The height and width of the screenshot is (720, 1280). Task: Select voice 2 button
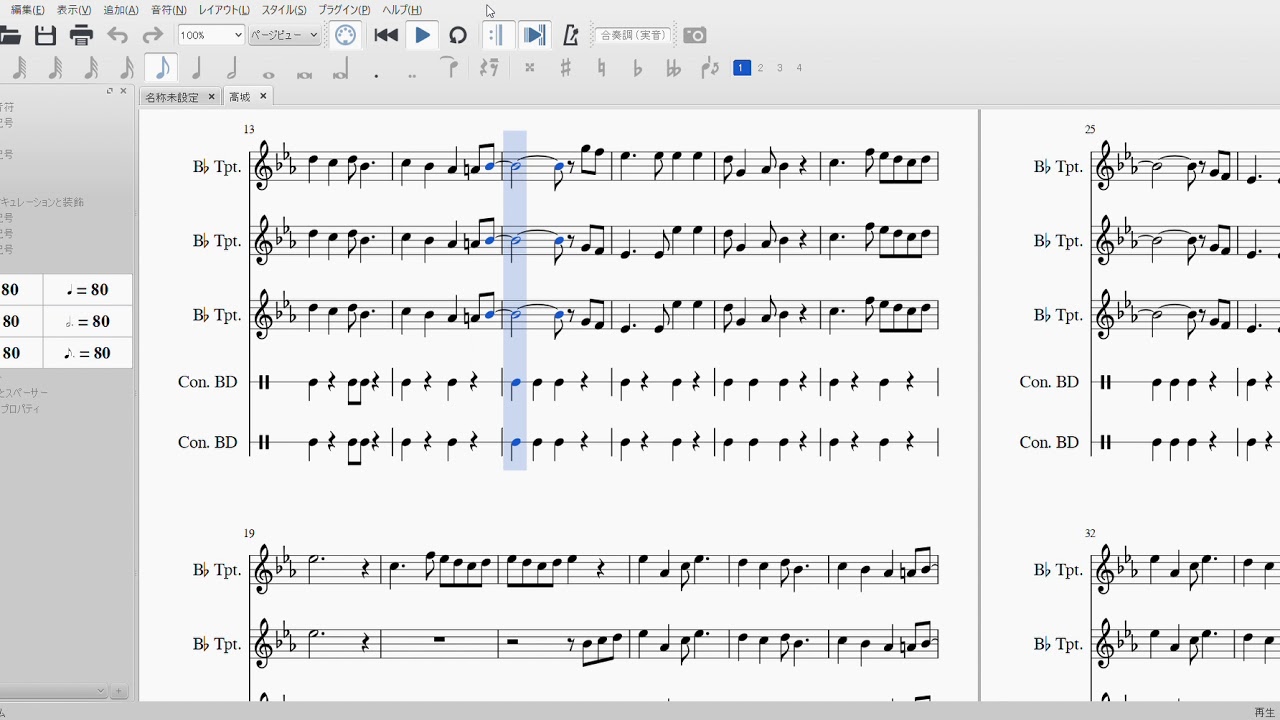pyautogui.click(x=761, y=68)
